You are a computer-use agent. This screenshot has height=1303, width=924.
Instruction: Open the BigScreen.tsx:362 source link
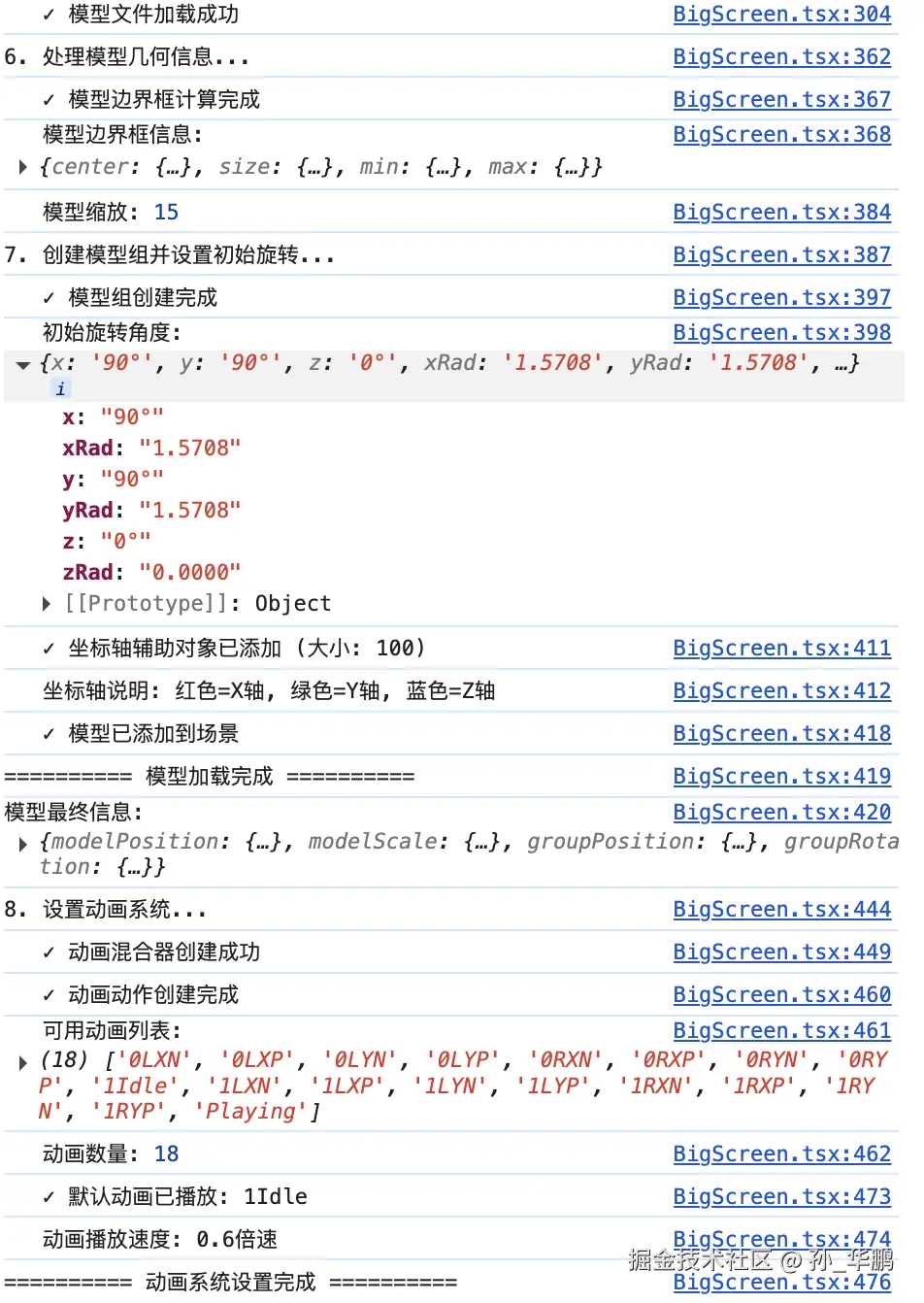click(x=781, y=56)
